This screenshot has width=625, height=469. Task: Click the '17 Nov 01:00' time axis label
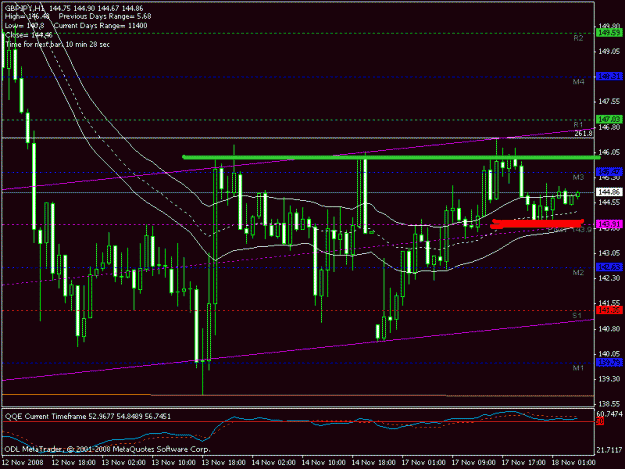pos(424,463)
